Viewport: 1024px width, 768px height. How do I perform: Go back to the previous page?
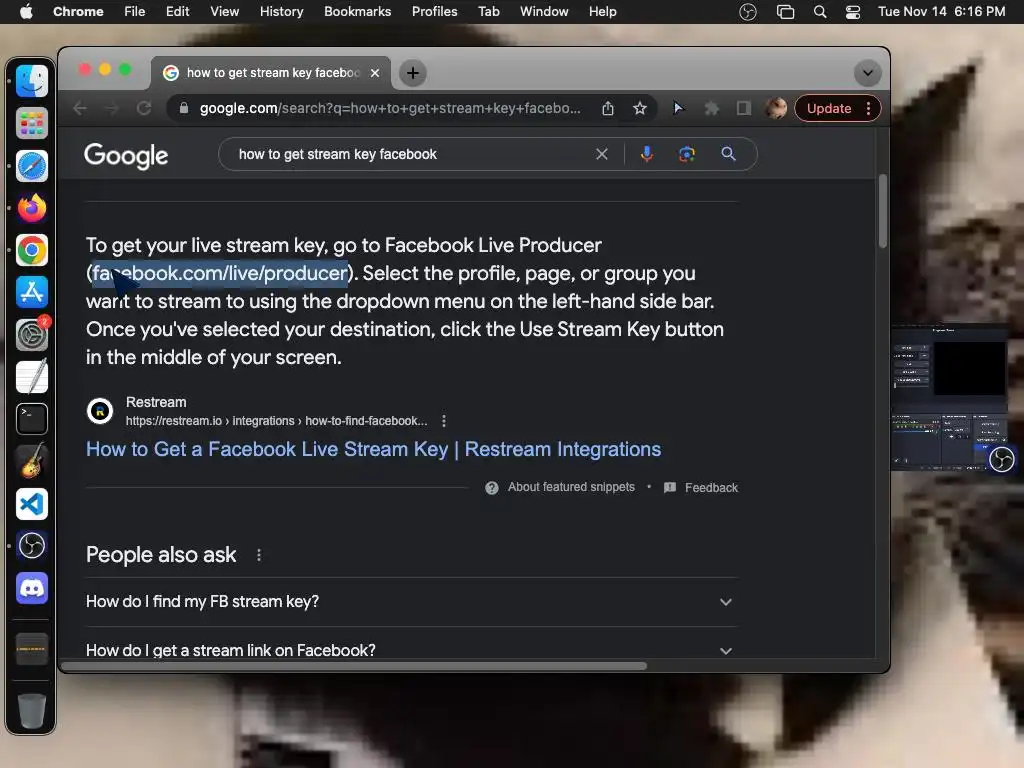pos(80,108)
